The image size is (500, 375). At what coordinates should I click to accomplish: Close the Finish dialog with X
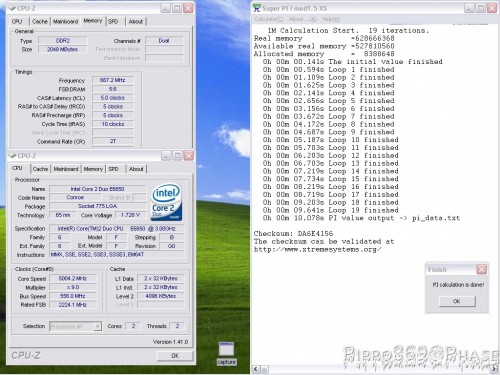tap(481, 269)
